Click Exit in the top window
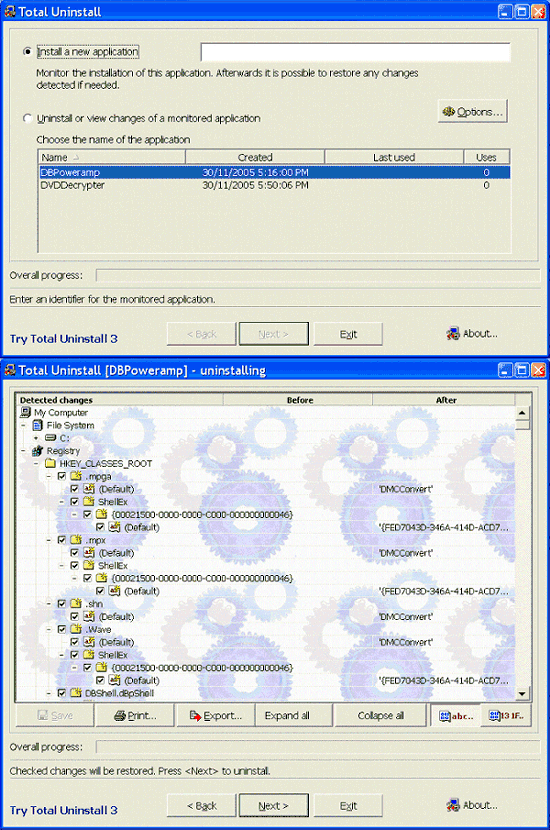The width and height of the screenshot is (550, 830). pyautogui.click(x=348, y=334)
